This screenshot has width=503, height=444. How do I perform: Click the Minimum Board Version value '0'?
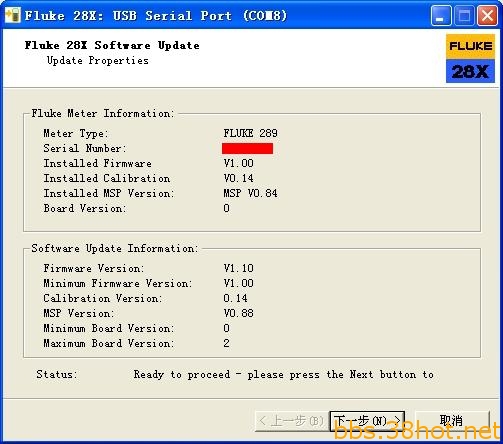226,328
